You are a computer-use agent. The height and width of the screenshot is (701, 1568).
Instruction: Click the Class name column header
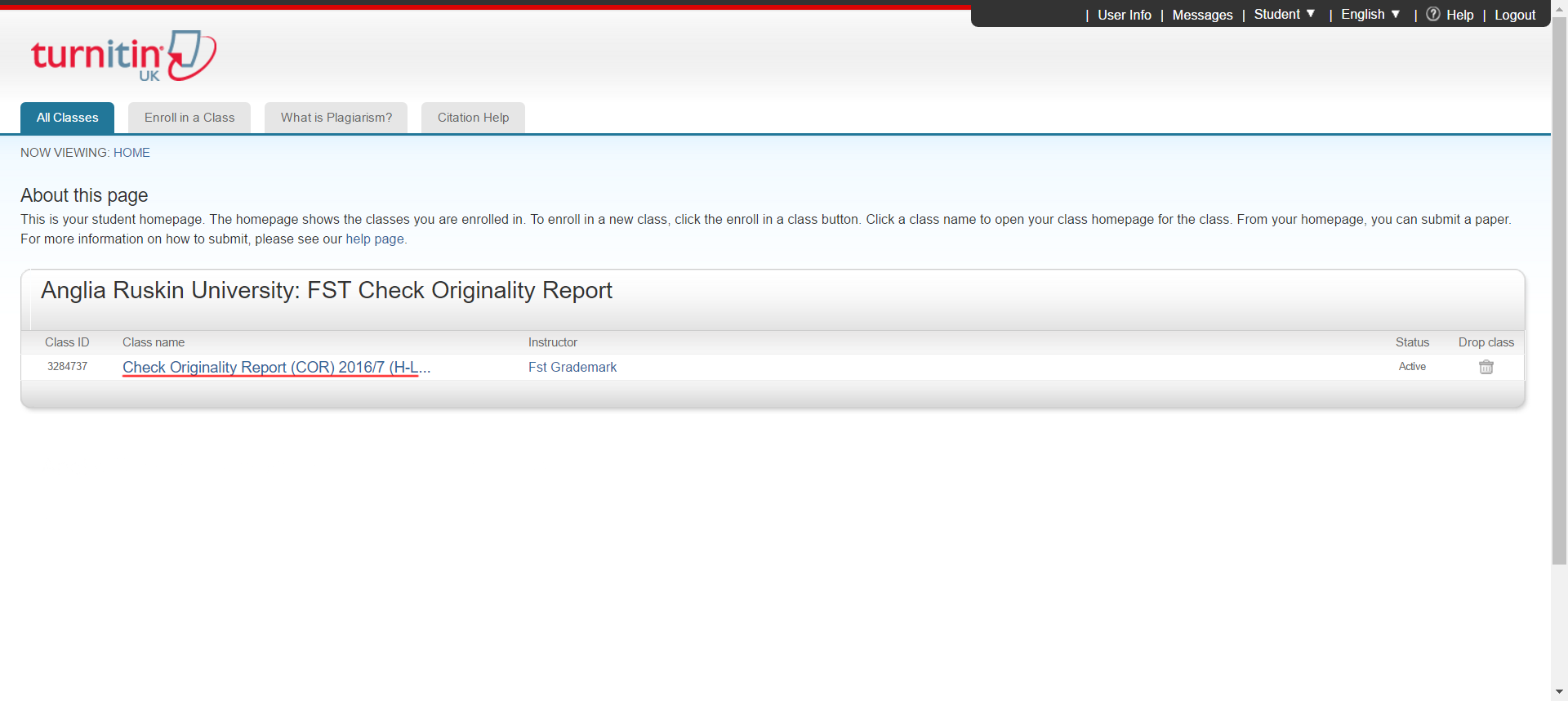[154, 342]
